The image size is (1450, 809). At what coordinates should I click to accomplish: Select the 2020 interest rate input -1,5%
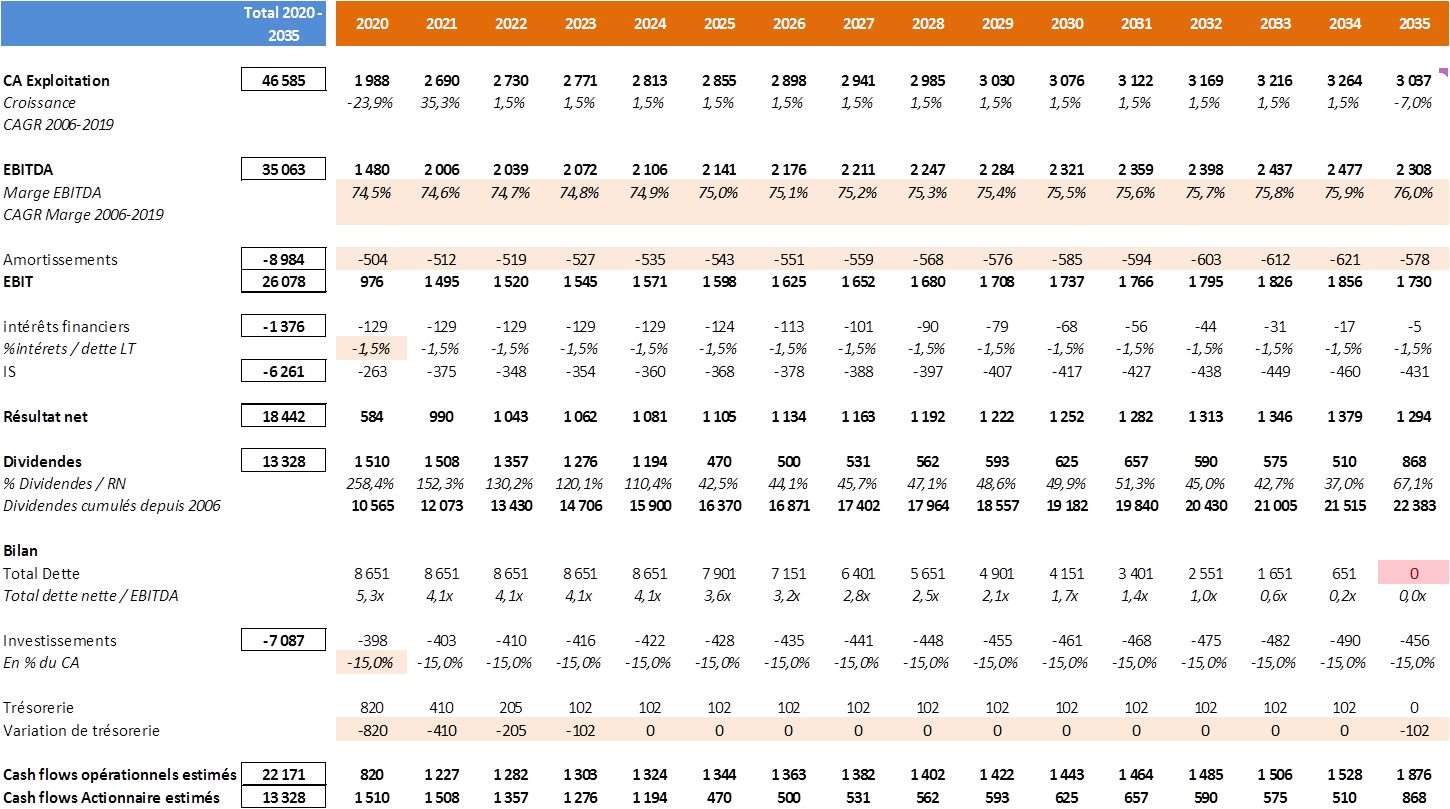point(372,349)
